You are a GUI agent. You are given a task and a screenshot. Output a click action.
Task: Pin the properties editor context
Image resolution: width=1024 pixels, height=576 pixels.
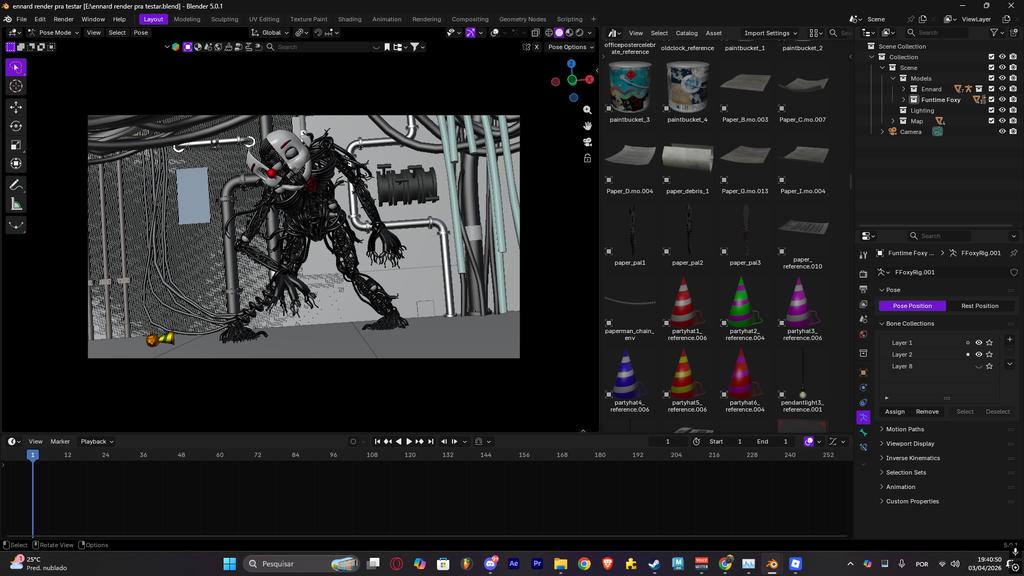1014,253
